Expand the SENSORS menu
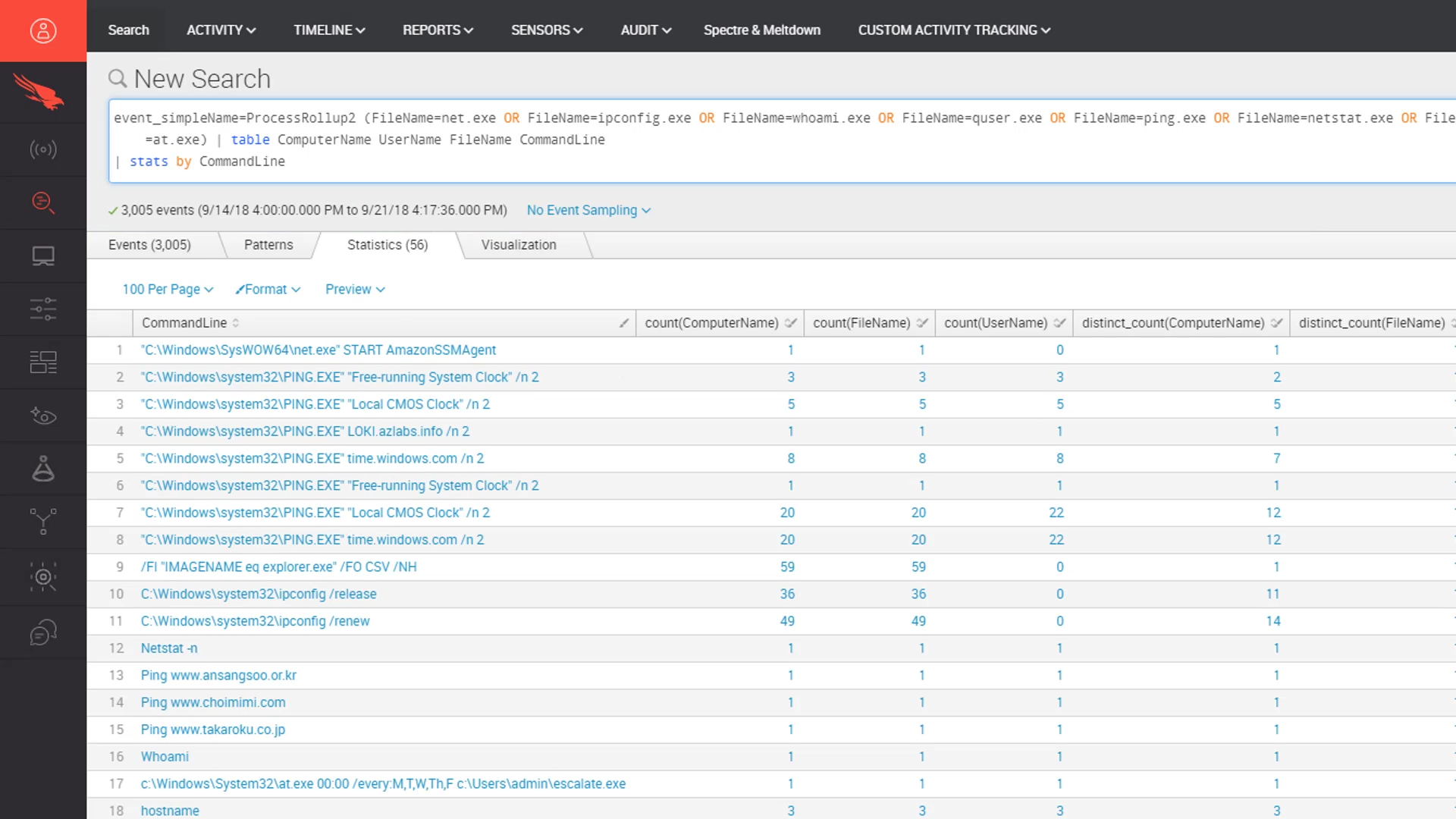The width and height of the screenshot is (1456, 819). 547,30
